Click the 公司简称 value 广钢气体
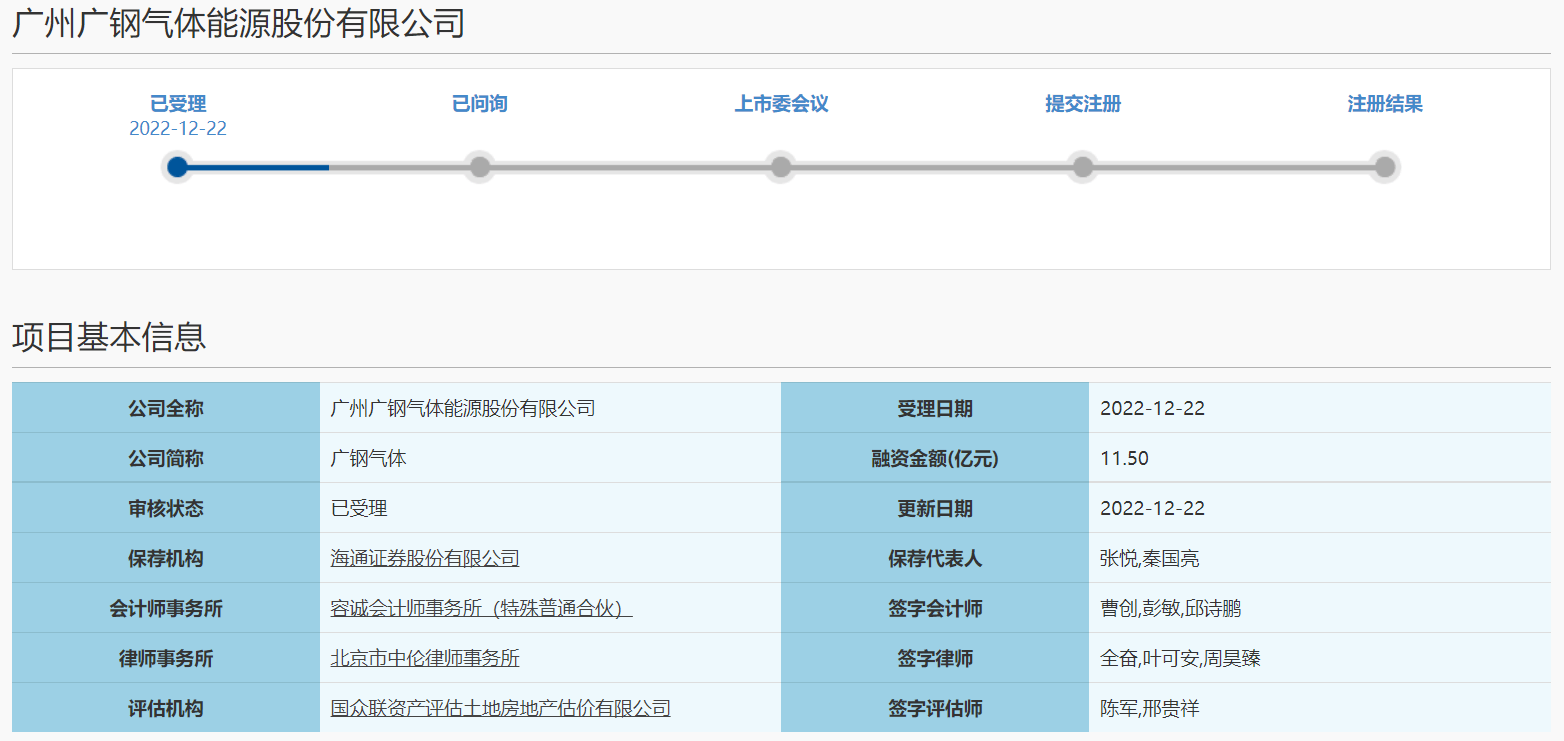The height and width of the screenshot is (741, 1564). coord(359,458)
